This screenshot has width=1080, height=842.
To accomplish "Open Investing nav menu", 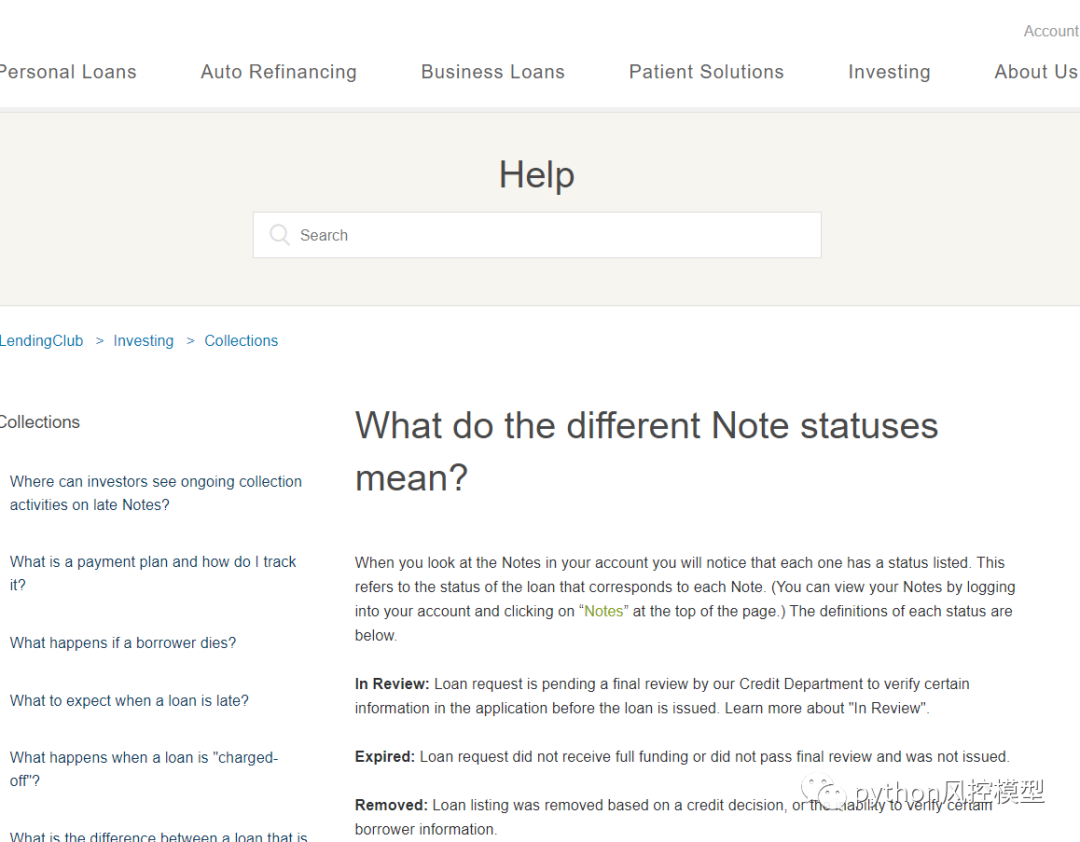I will (x=889, y=72).
